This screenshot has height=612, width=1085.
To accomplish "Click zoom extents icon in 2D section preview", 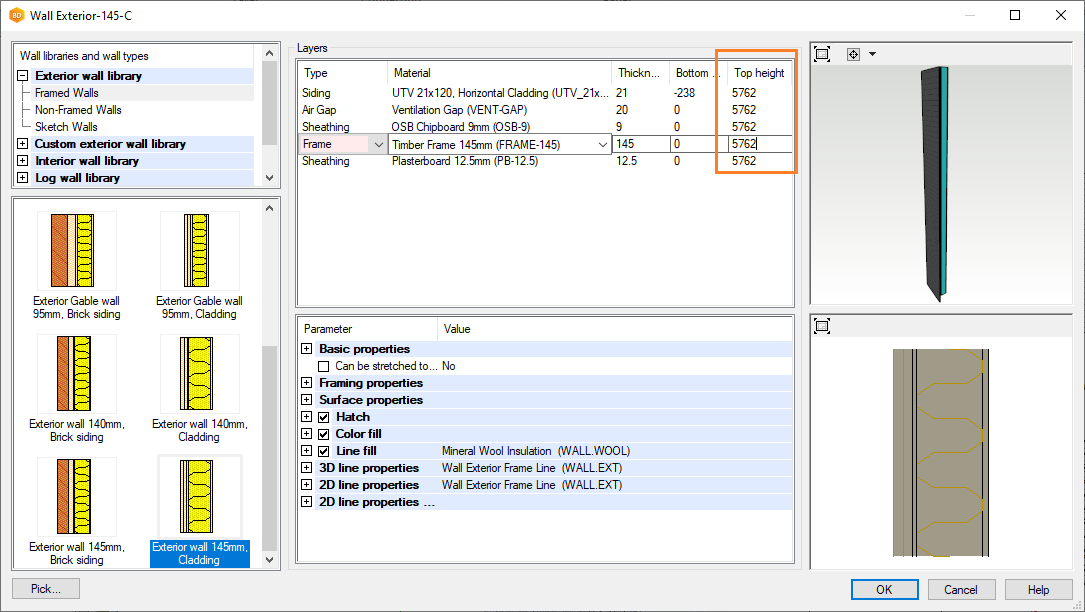I will point(822,326).
